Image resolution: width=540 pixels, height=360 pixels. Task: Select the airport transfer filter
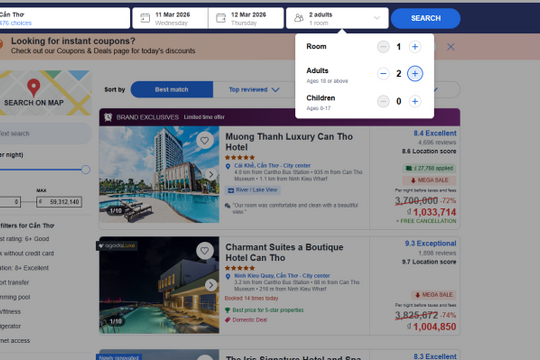click(x=14, y=282)
